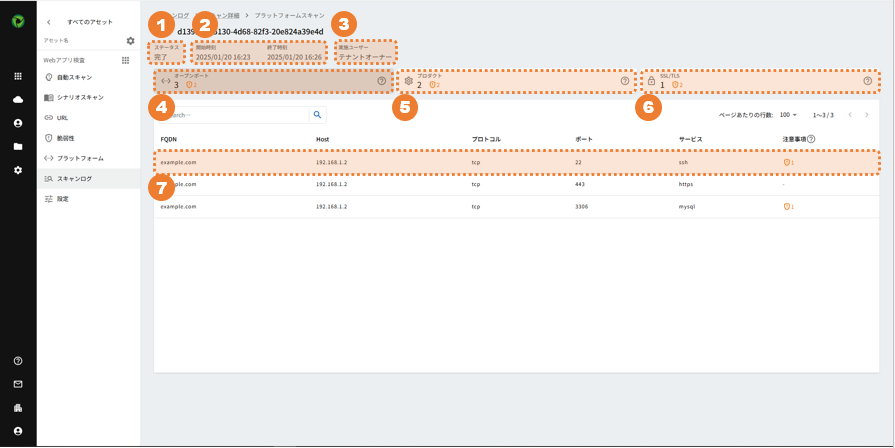
Task: Click the warning shield in the mysql row
Action: [789, 207]
